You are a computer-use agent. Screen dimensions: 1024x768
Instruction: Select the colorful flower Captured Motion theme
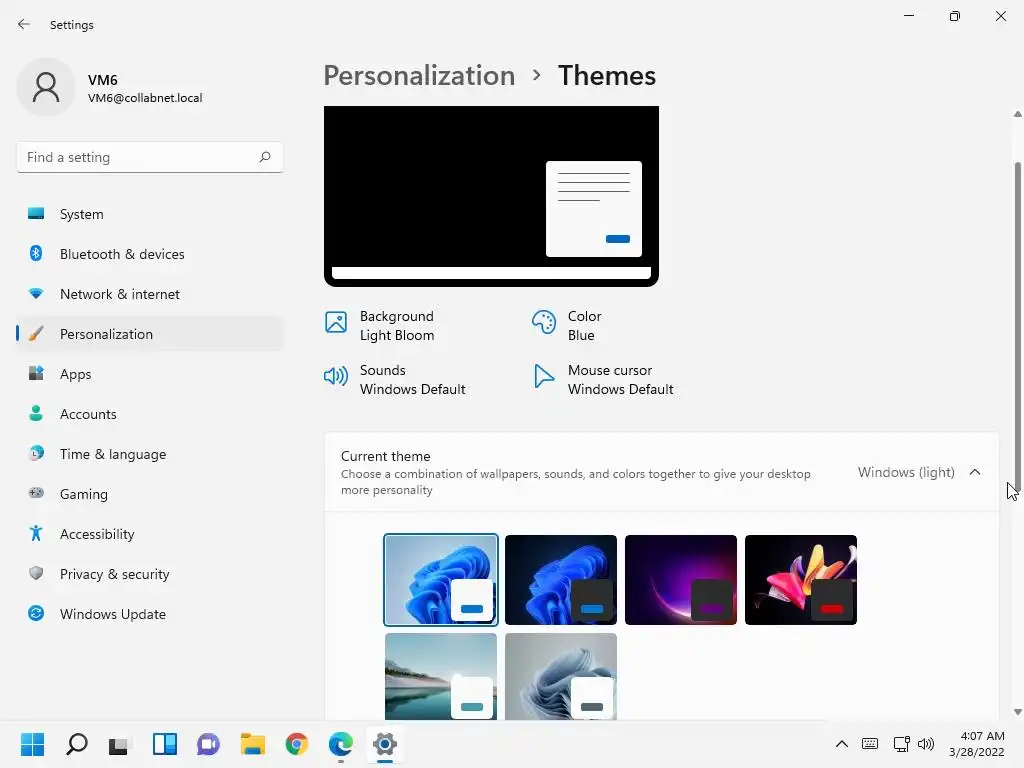pyautogui.click(x=801, y=580)
